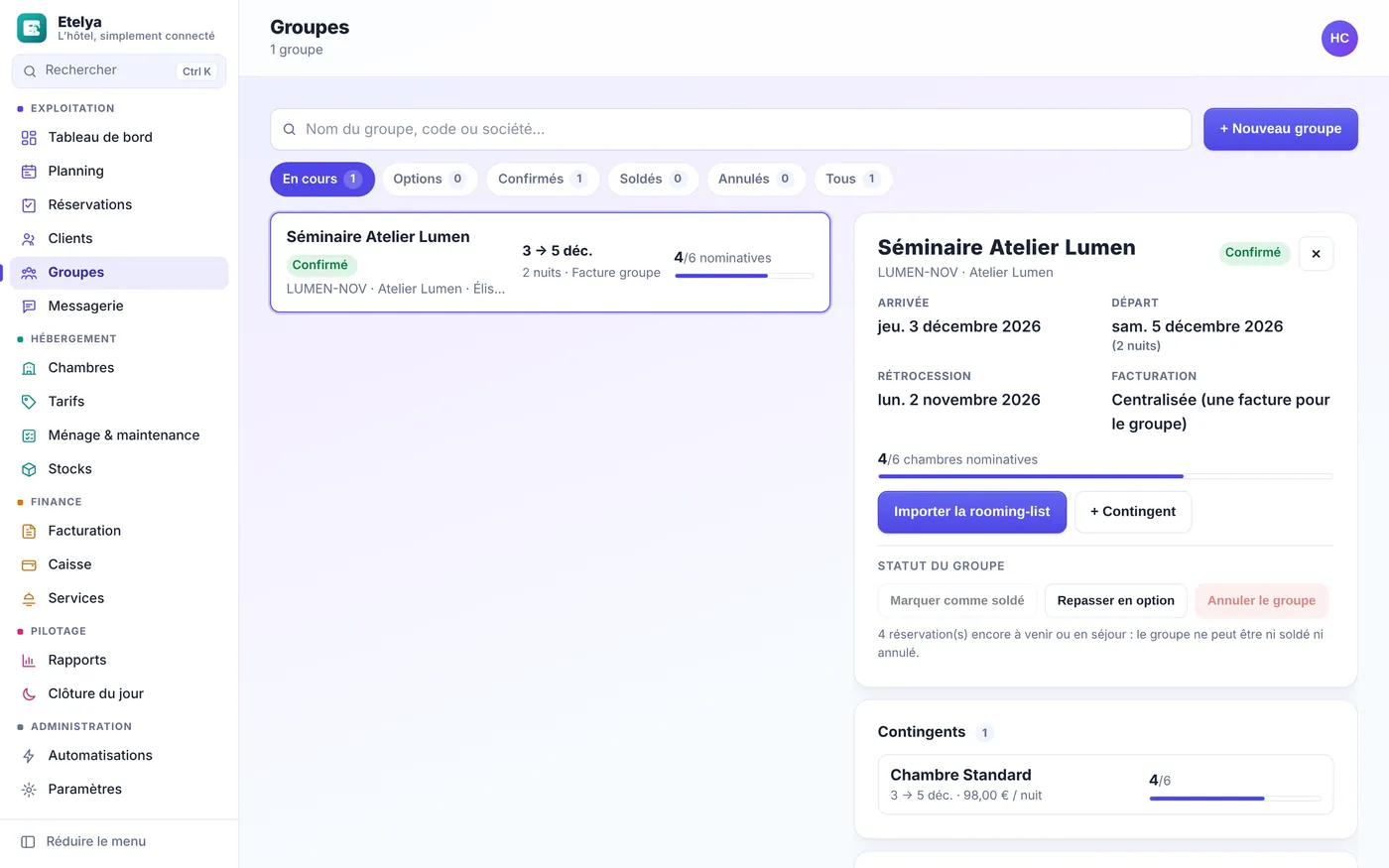This screenshot has width=1389, height=868.
Task: Click Repasser en option button
Action: (1115, 601)
